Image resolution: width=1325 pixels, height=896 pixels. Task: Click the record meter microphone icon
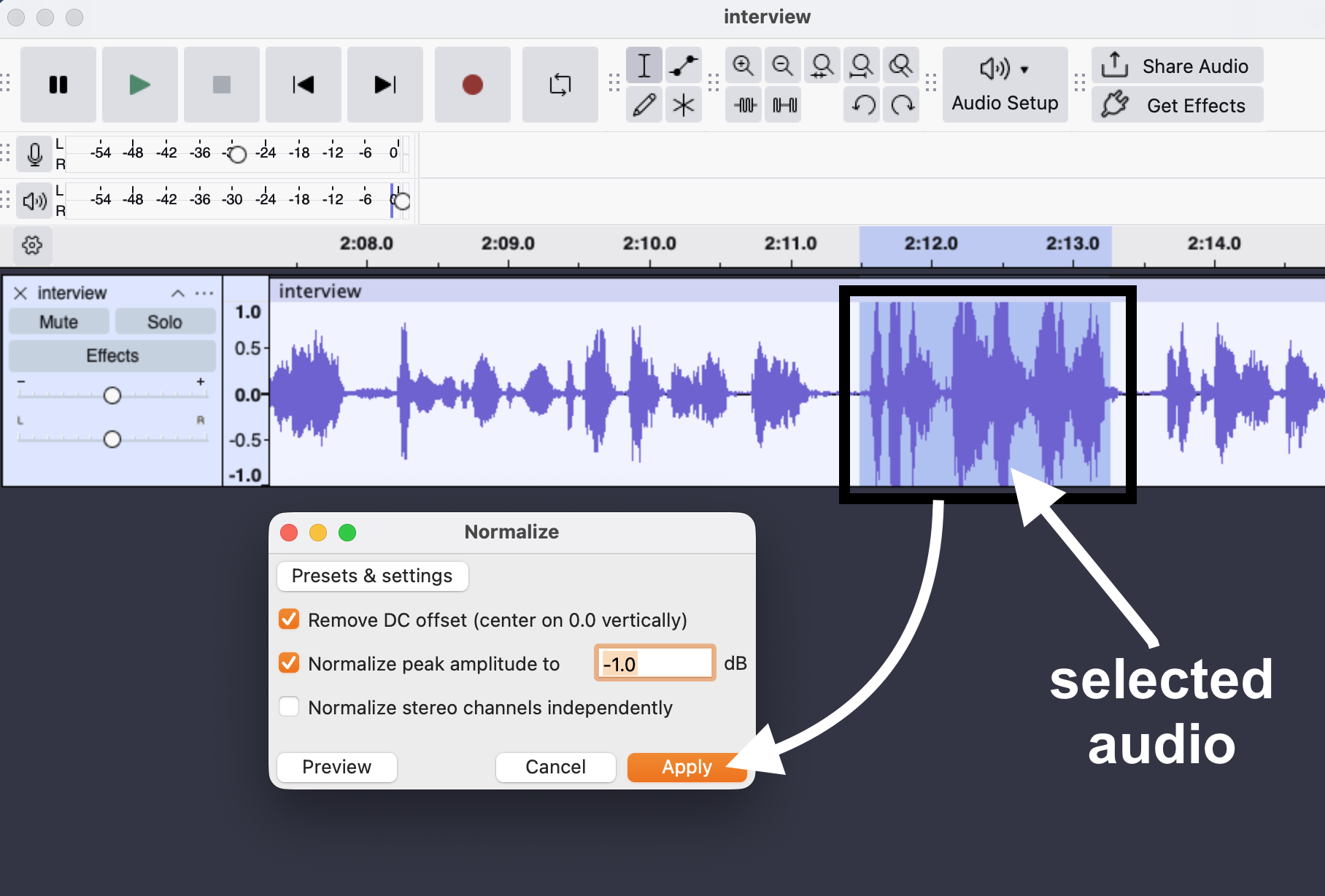coord(34,154)
